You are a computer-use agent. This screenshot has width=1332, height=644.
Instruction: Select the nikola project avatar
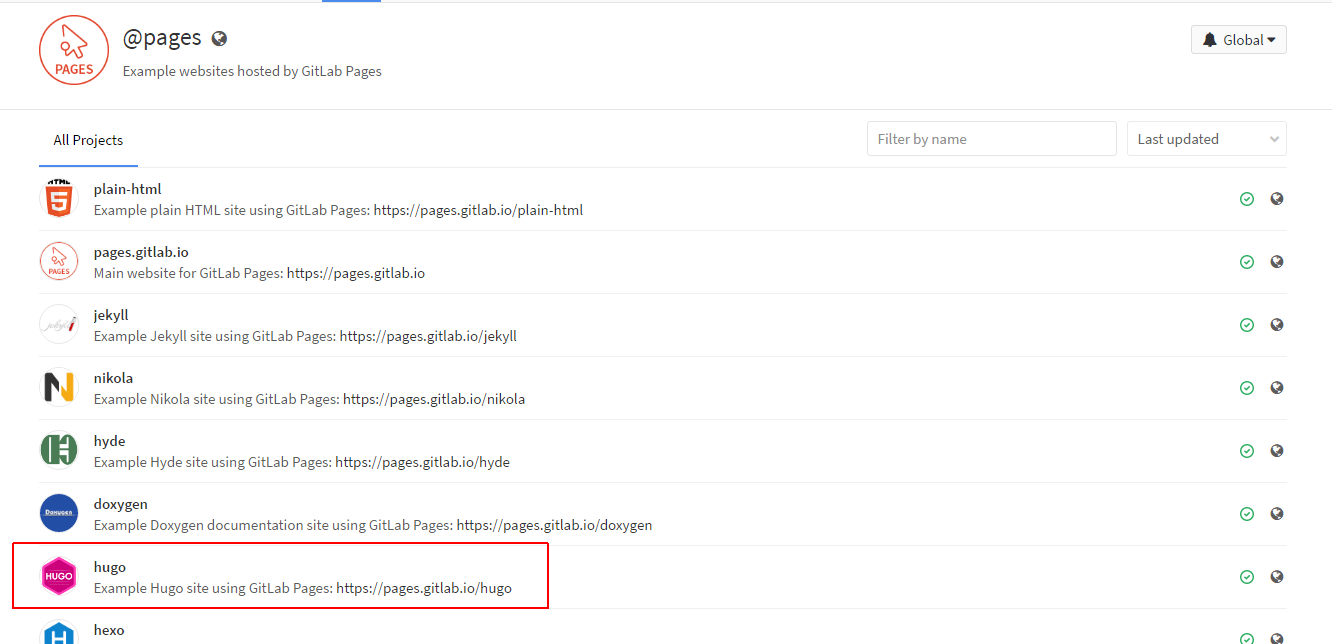pyautogui.click(x=59, y=387)
